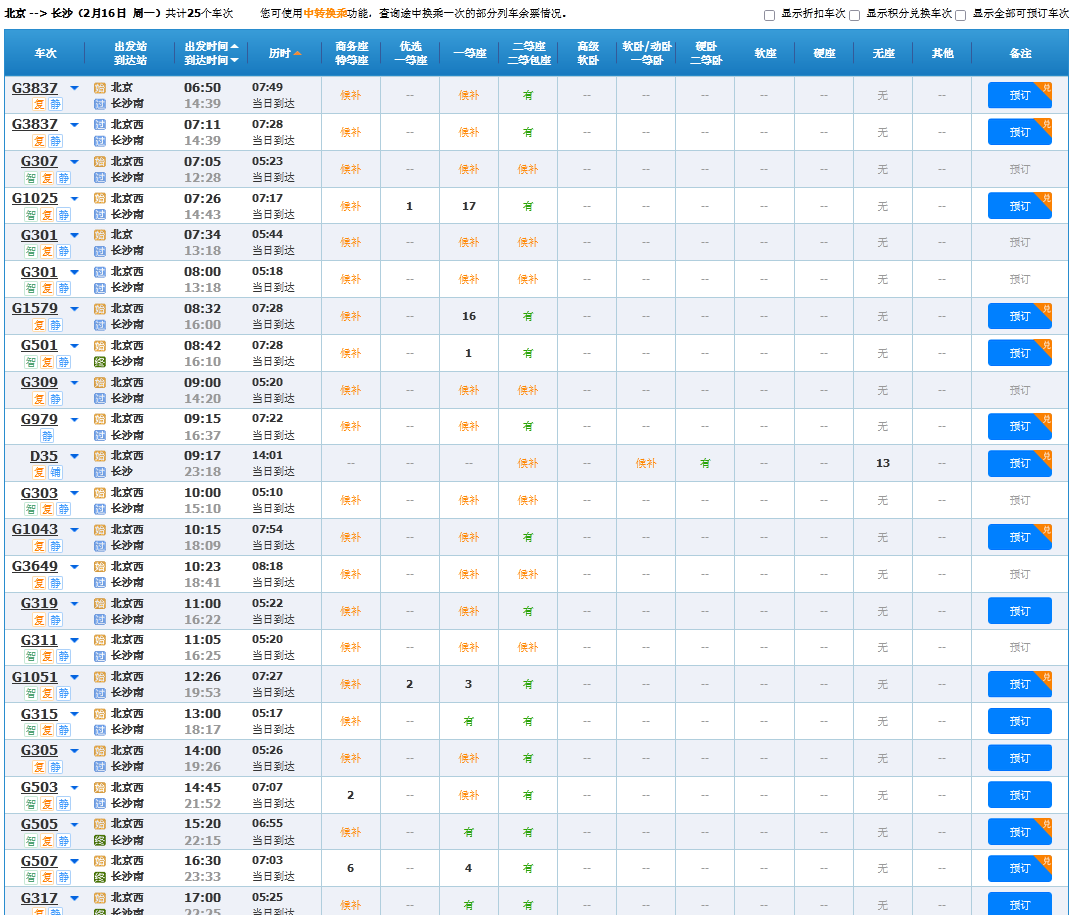The height and width of the screenshot is (915, 1073).
Task: Click the green 终 icon beside G501's 长沙南
Action: (x=99, y=362)
